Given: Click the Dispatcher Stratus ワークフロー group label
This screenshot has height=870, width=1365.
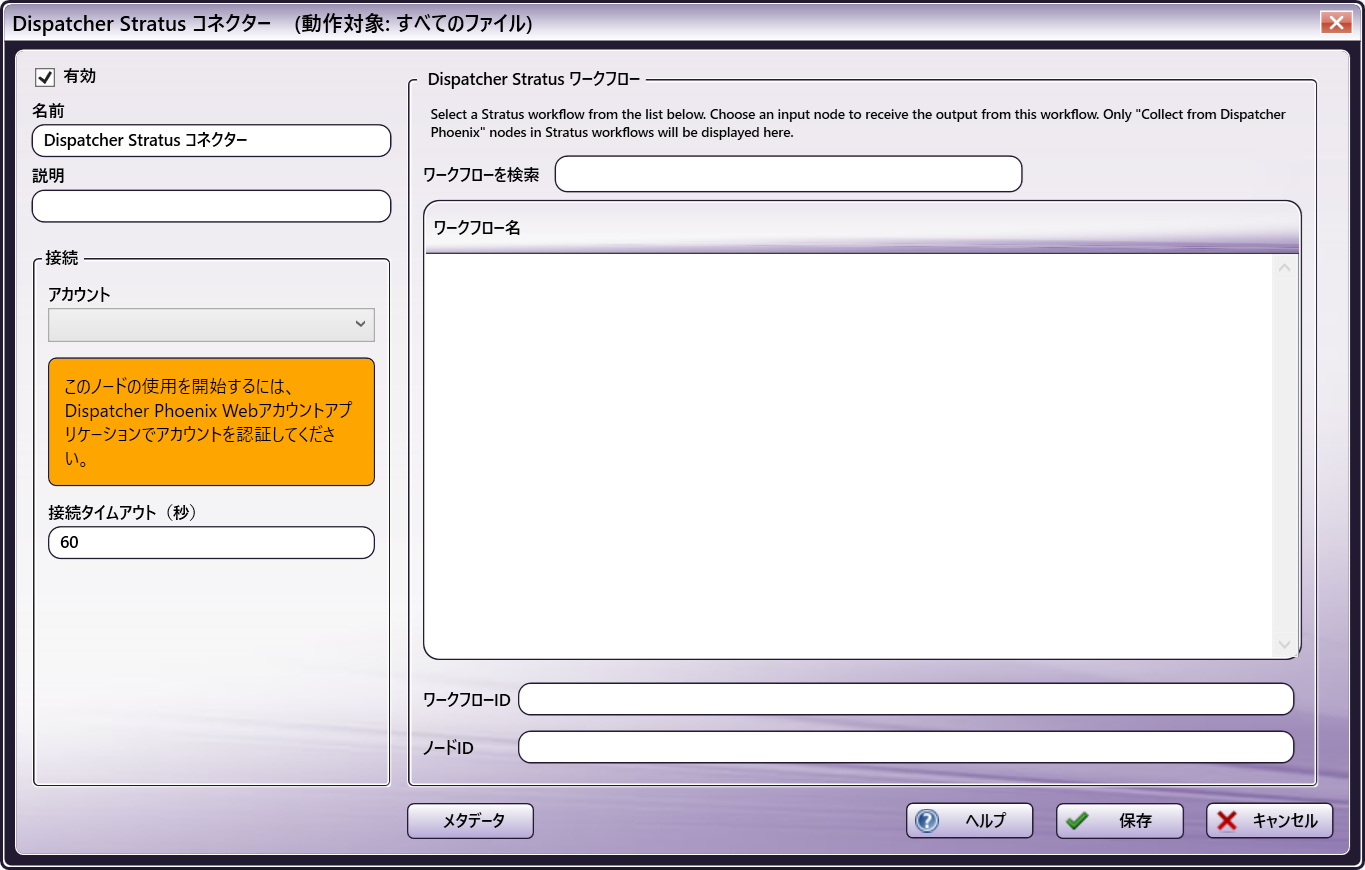Looking at the screenshot, I should click(x=533, y=79).
